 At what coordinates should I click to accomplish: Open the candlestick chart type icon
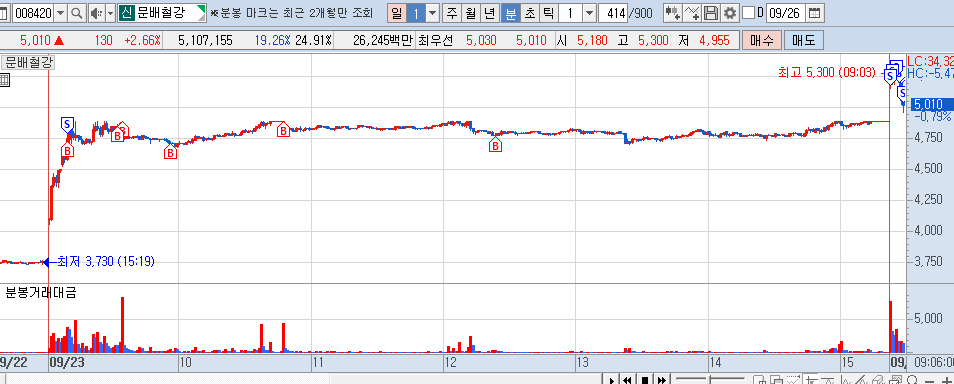point(672,13)
